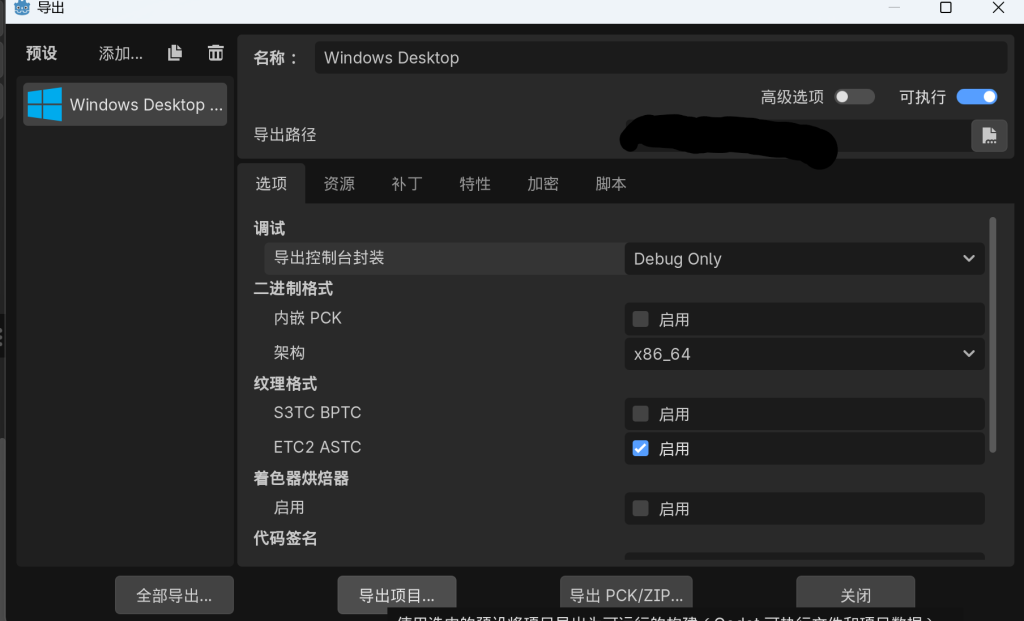Click the Godot icon in title bar
Screen dimensions: 1024x621
(21, 8)
